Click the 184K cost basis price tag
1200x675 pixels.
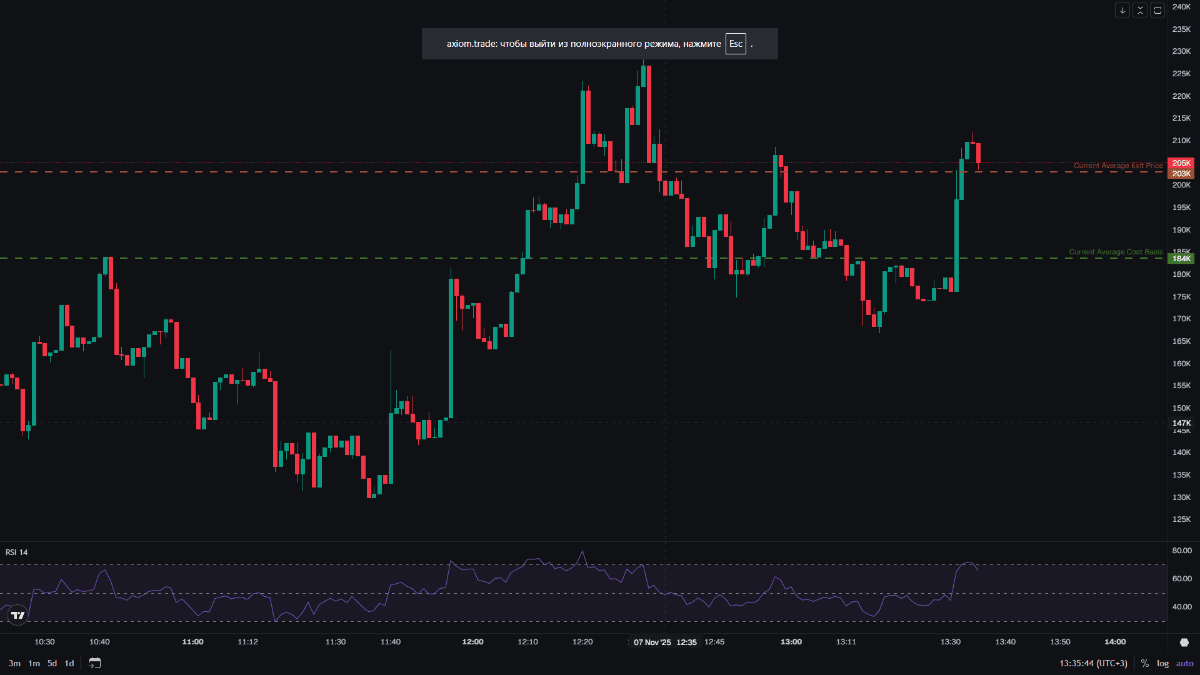tap(1181, 259)
